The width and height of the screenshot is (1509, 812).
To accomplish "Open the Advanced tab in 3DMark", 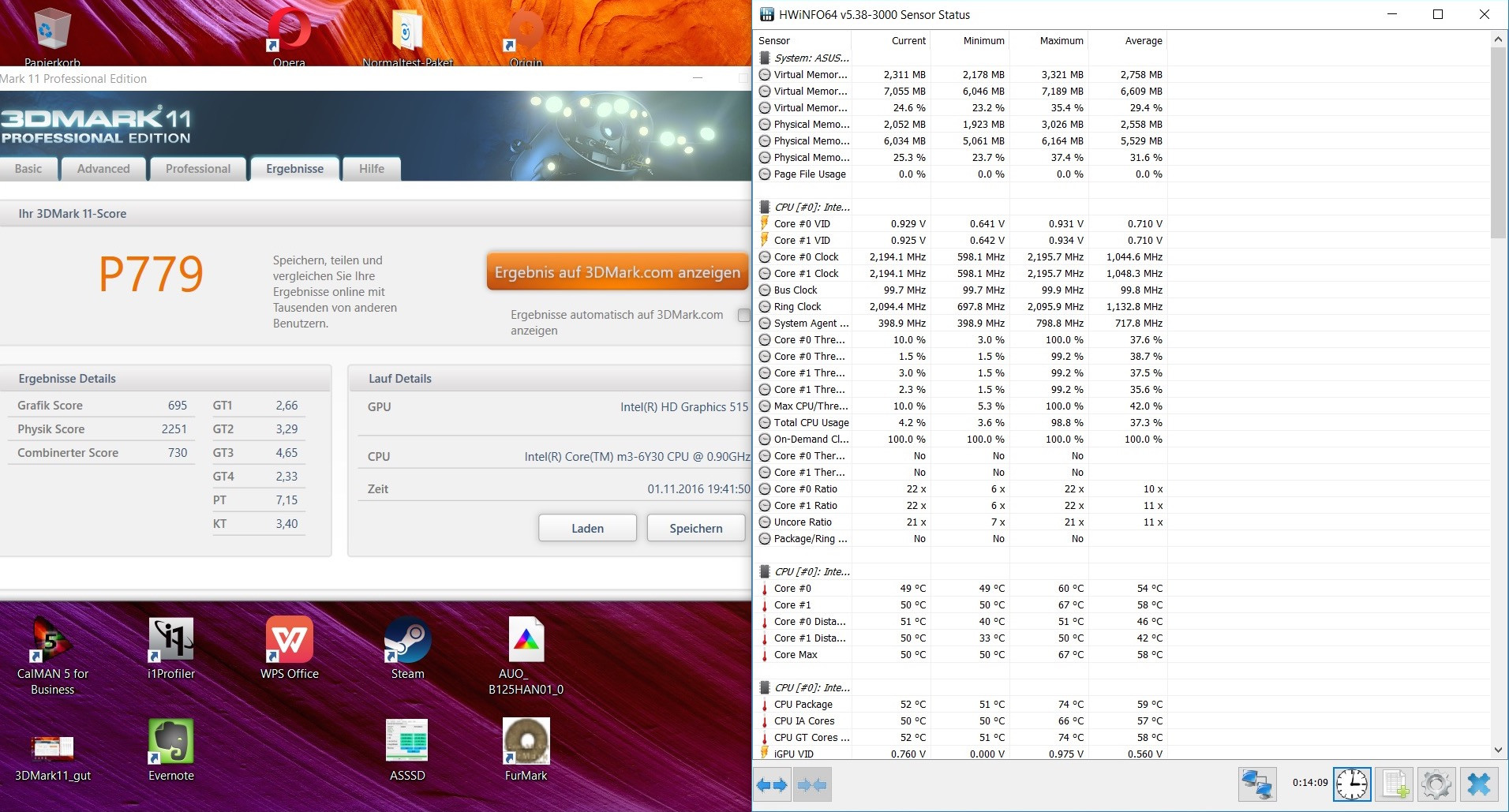I will point(103,169).
